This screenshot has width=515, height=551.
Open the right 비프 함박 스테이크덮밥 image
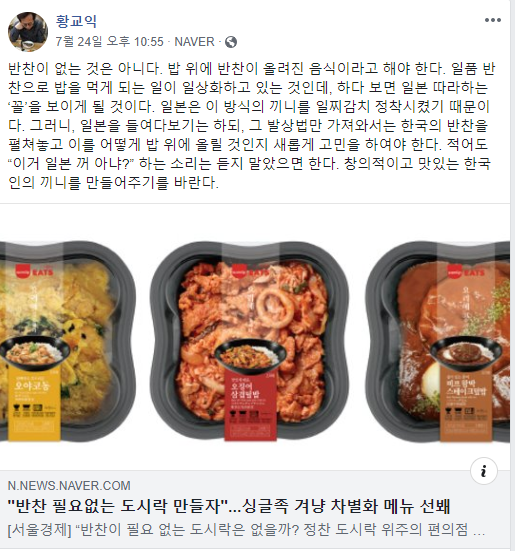tap(438, 341)
